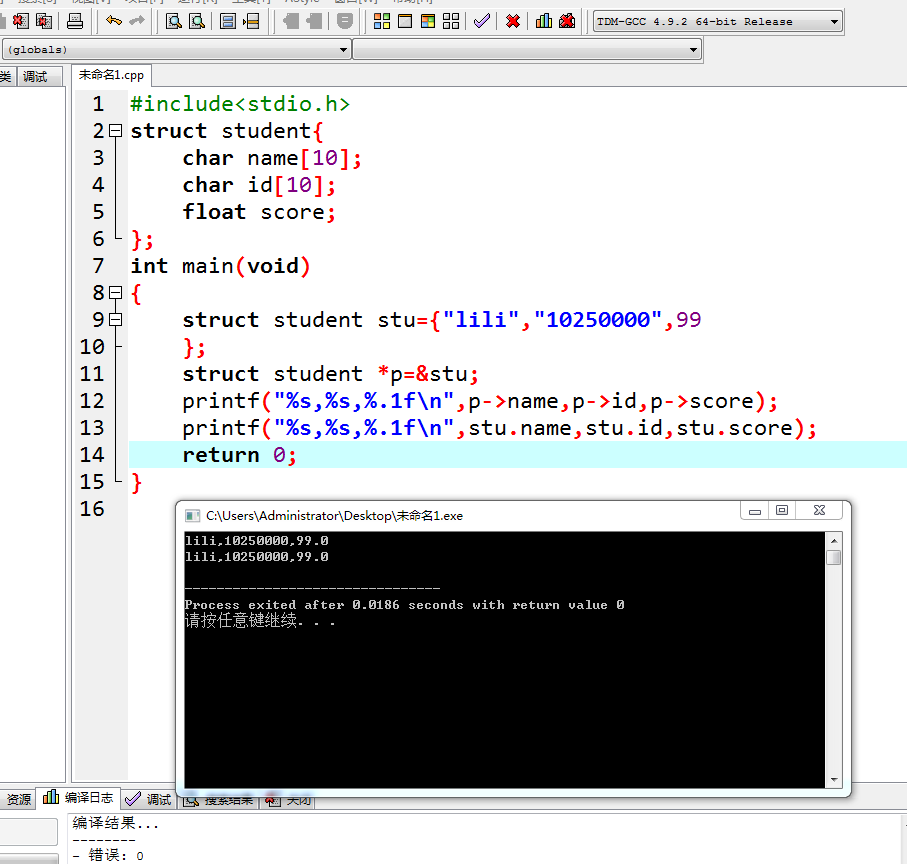Open the Find search icon
Viewport: 907px width, 864px height.
tap(174, 21)
